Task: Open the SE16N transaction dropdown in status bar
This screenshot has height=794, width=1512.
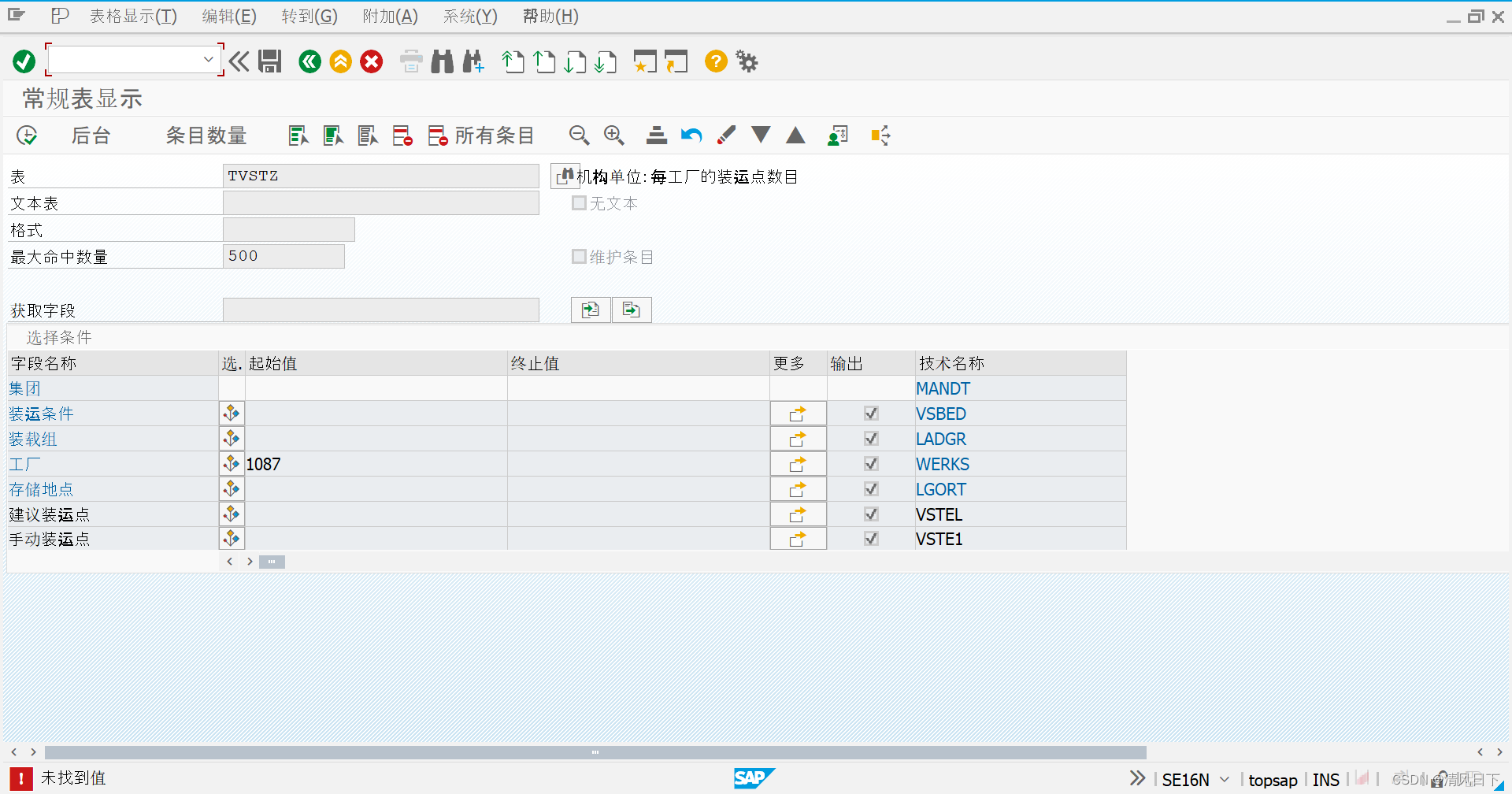Action: [1223, 779]
